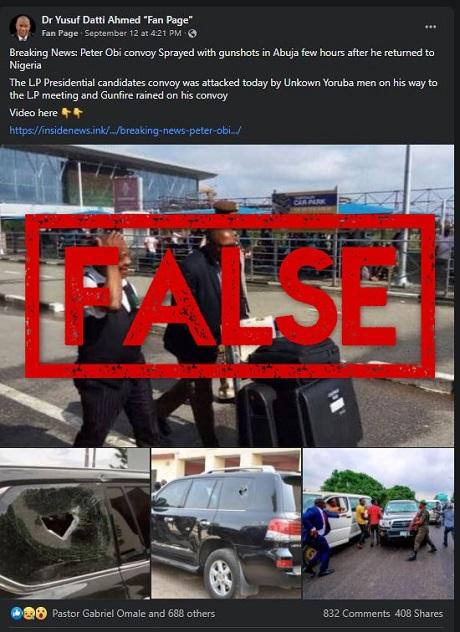Click the September 12 post timestamp
This screenshot has height=632, width=460.
[133, 33]
